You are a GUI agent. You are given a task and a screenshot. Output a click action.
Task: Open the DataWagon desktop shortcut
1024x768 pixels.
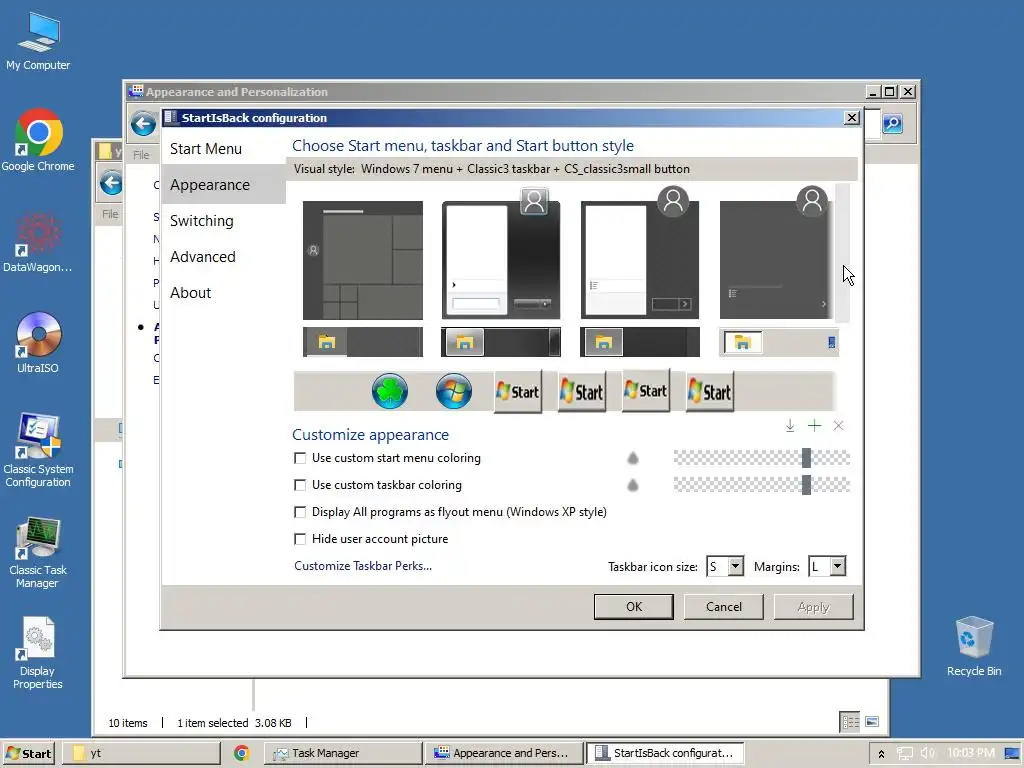[x=38, y=242]
